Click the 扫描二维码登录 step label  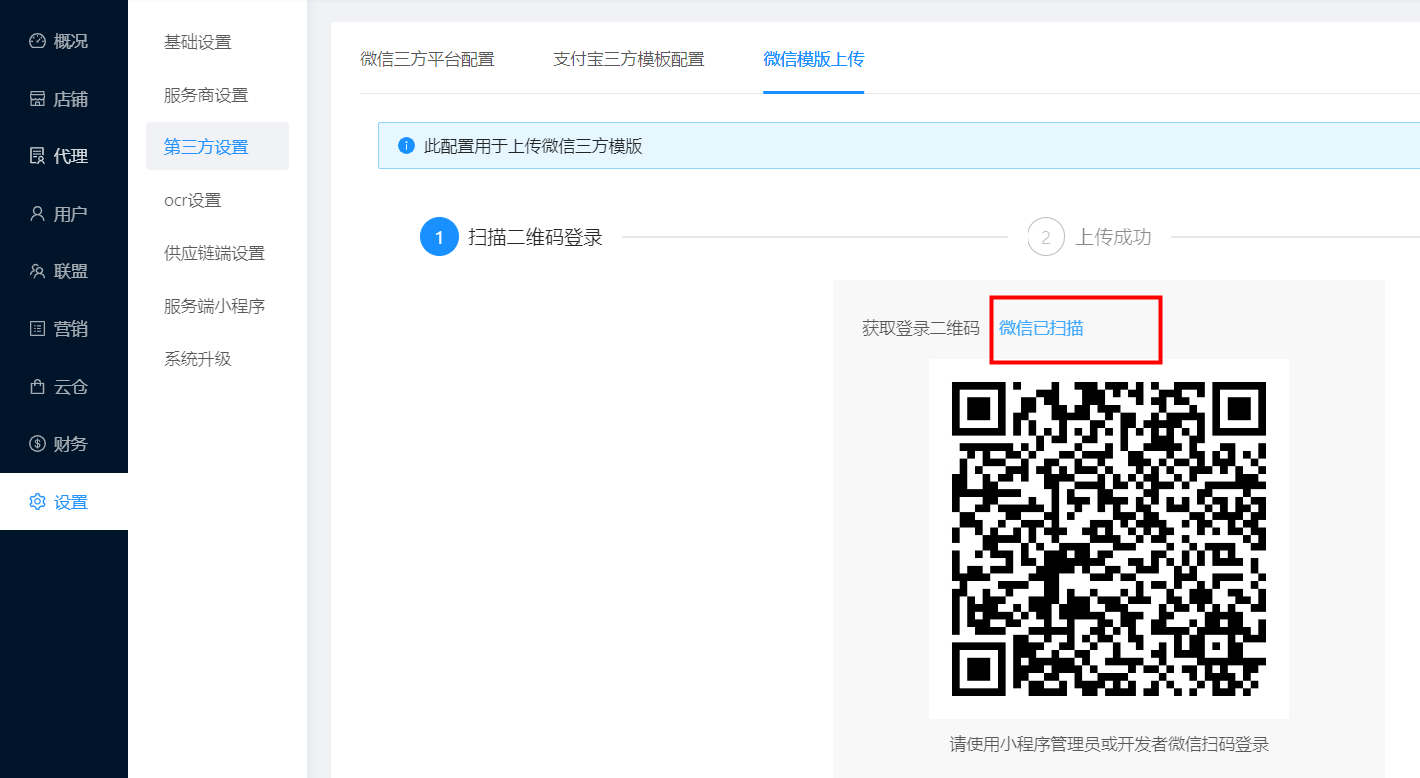[536, 237]
